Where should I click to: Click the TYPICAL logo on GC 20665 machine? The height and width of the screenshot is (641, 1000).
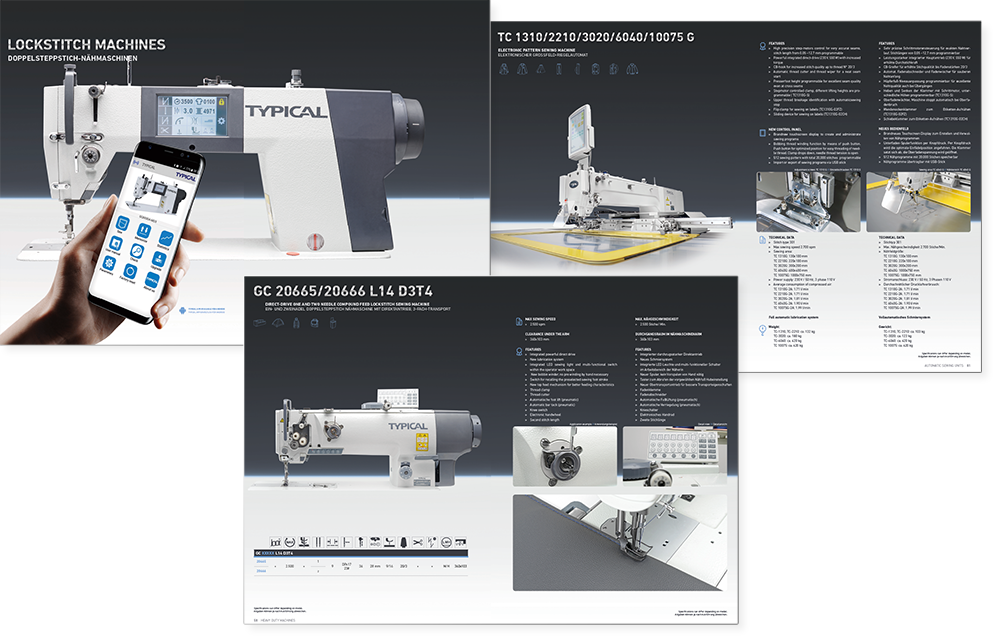408,426
